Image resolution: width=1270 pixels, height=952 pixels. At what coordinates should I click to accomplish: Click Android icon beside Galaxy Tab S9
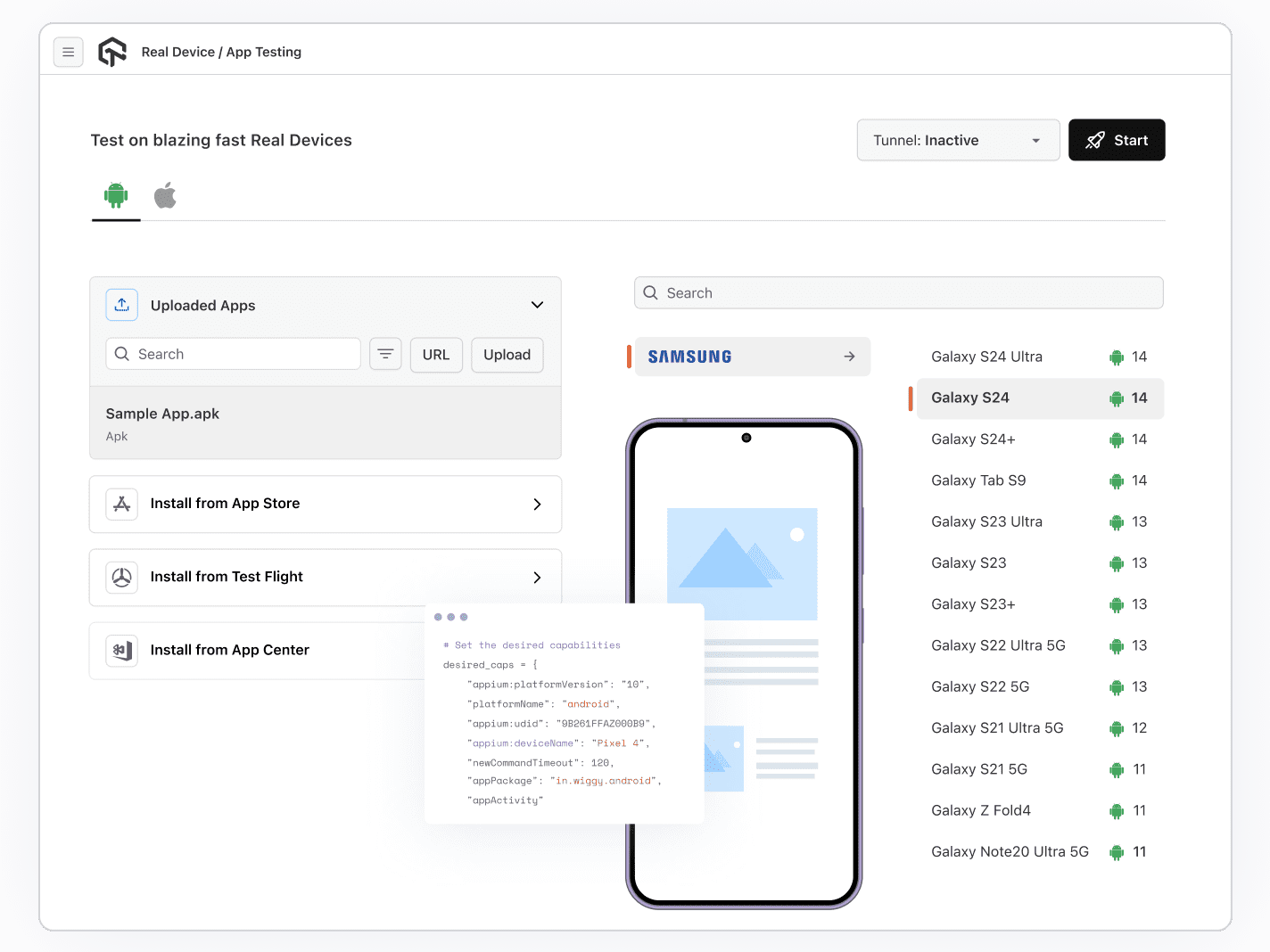click(1117, 481)
